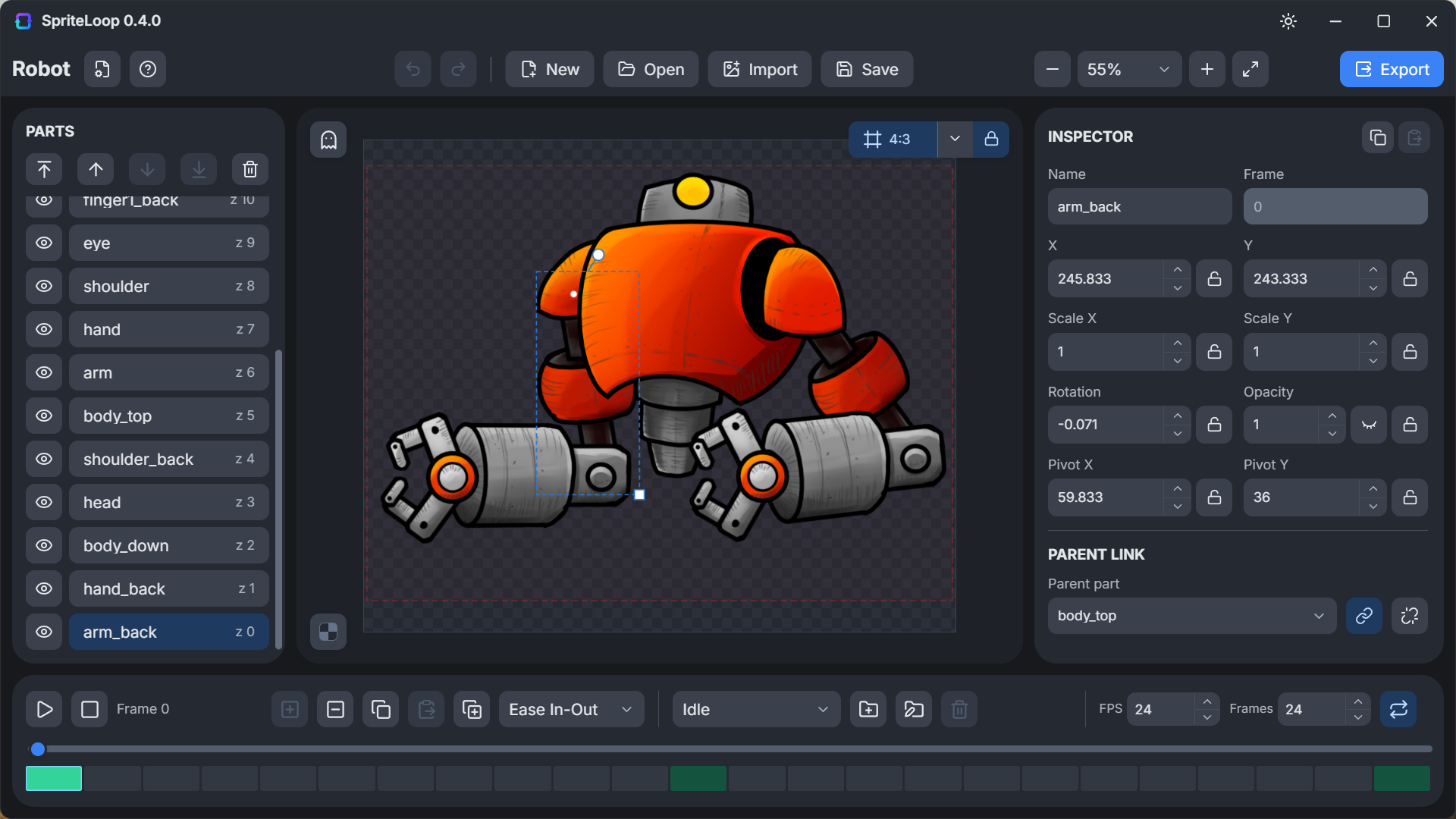Increase Frames count stepper up arrow
Screen dimensions: 1456x819
pos(1357,701)
